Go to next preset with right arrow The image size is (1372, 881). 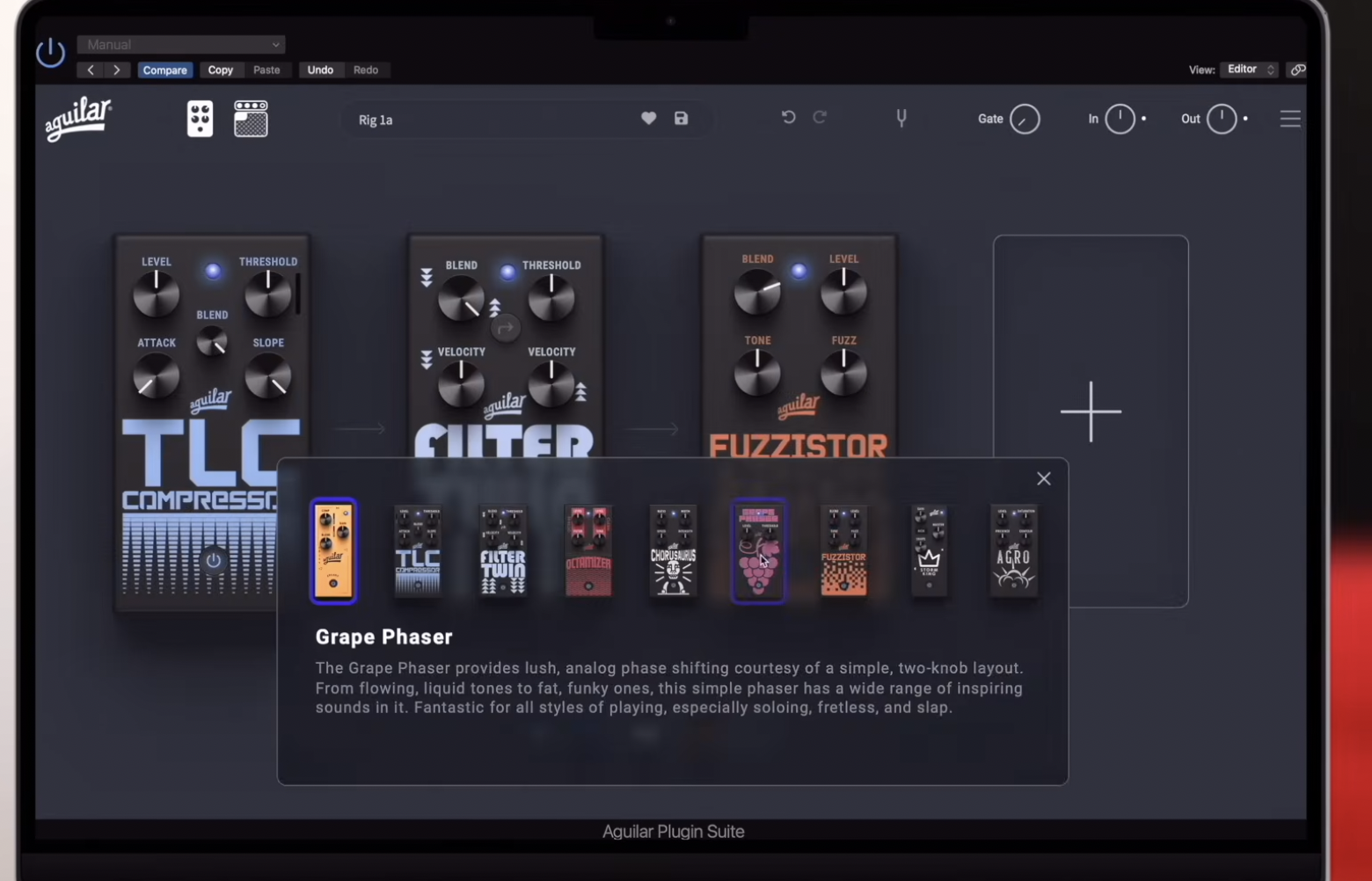coord(116,69)
